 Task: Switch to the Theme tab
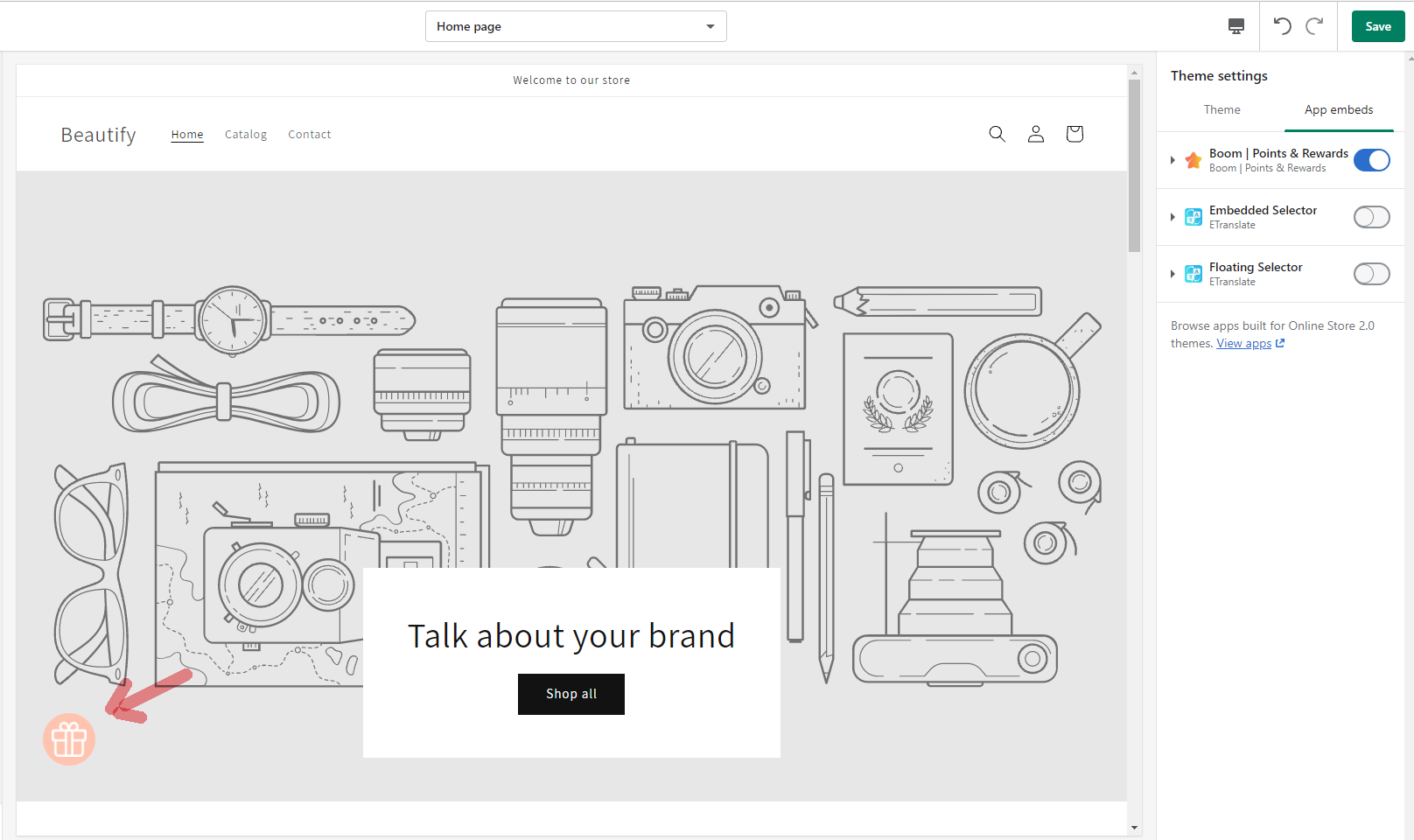[x=1221, y=110]
